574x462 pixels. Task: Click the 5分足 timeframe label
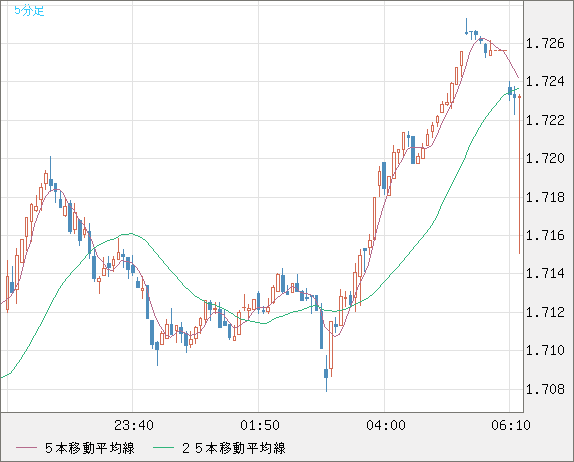click(29, 11)
